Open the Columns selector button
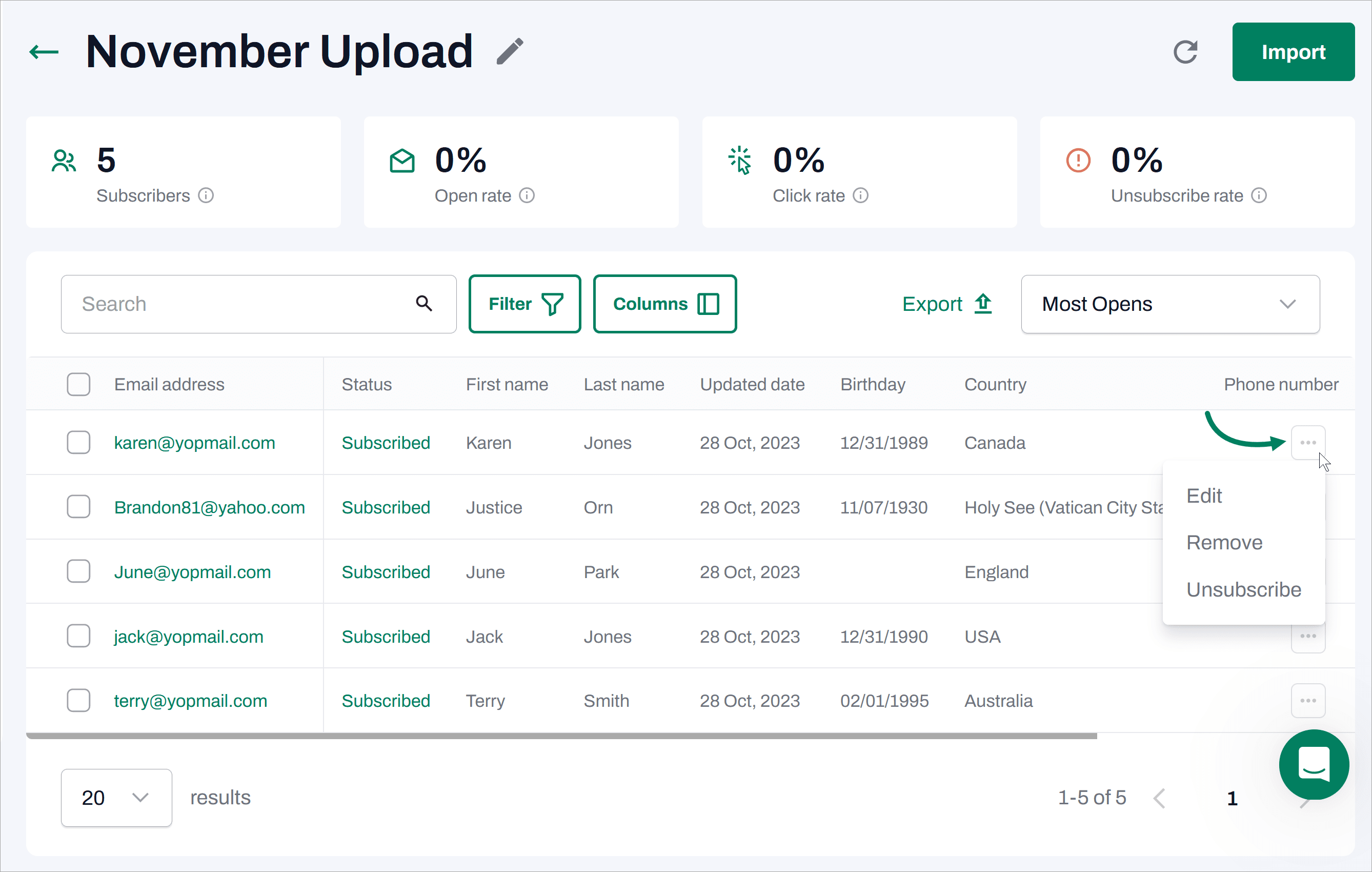The height and width of the screenshot is (872, 1372). (x=664, y=304)
